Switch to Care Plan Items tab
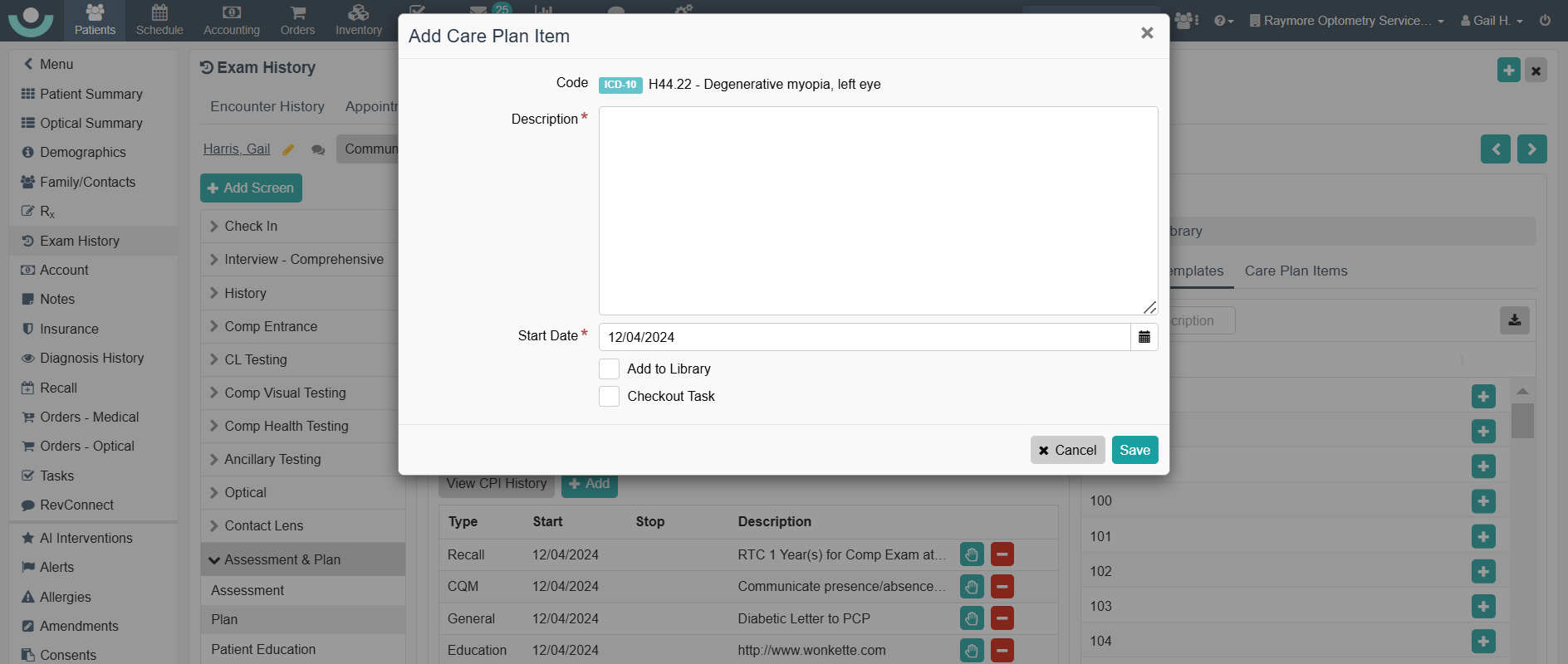 (1296, 271)
